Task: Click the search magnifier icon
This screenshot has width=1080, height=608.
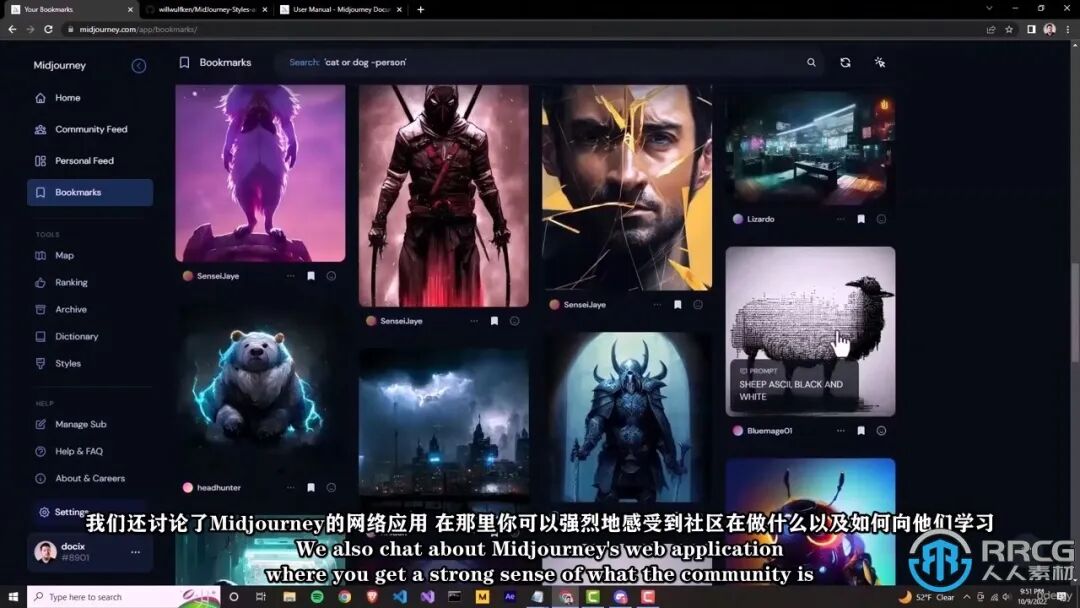Action: [811, 62]
